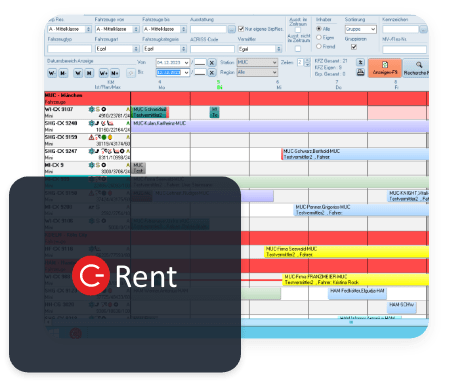Clear the Bis date with X button
Image resolution: width=449 pixels, height=385 pixels.
[x=212, y=72]
